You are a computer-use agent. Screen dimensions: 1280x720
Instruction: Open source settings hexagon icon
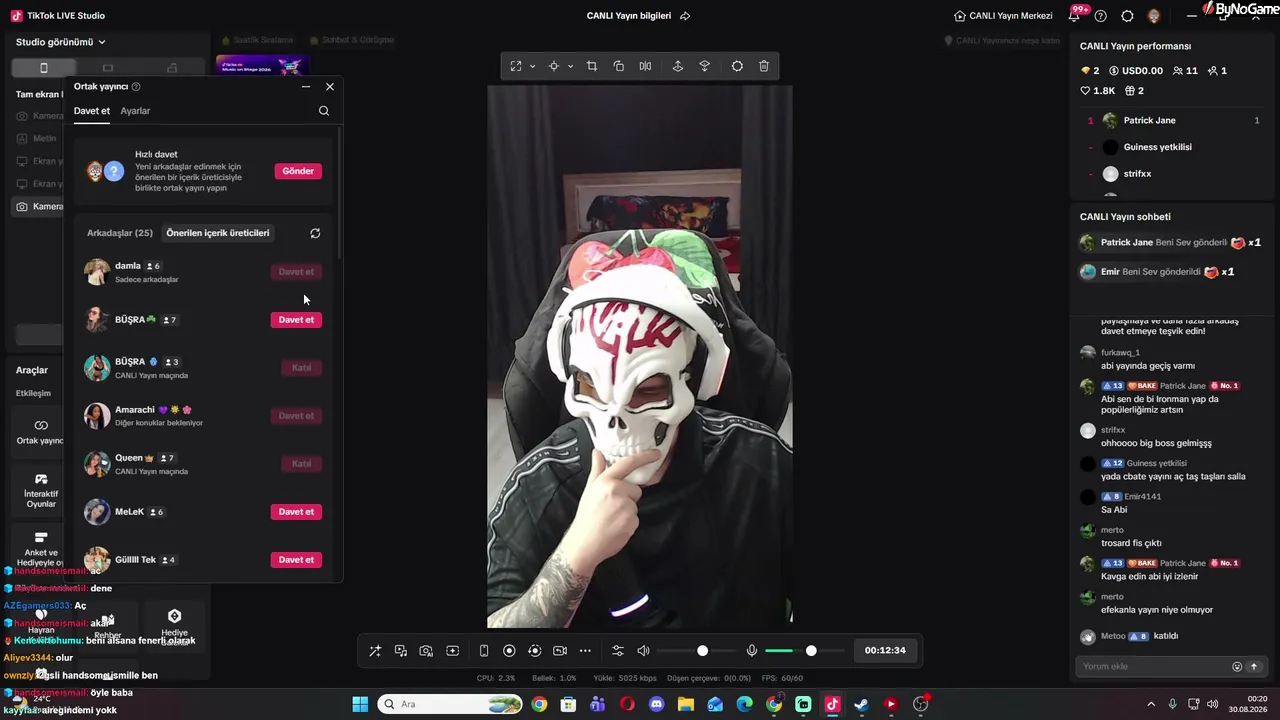(737, 66)
